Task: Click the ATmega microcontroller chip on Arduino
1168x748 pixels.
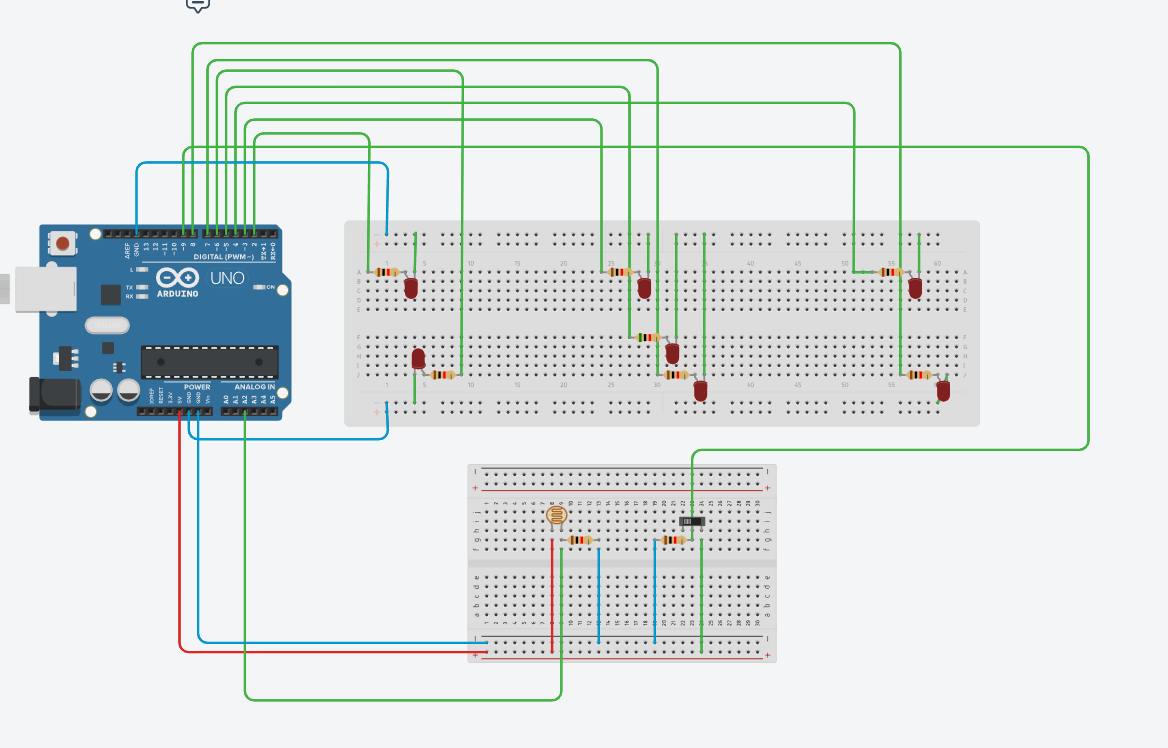Action: click(210, 362)
